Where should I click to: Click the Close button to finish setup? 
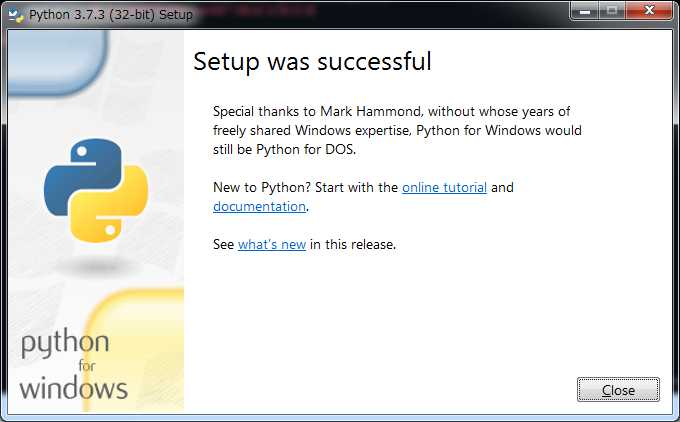pyautogui.click(x=618, y=389)
